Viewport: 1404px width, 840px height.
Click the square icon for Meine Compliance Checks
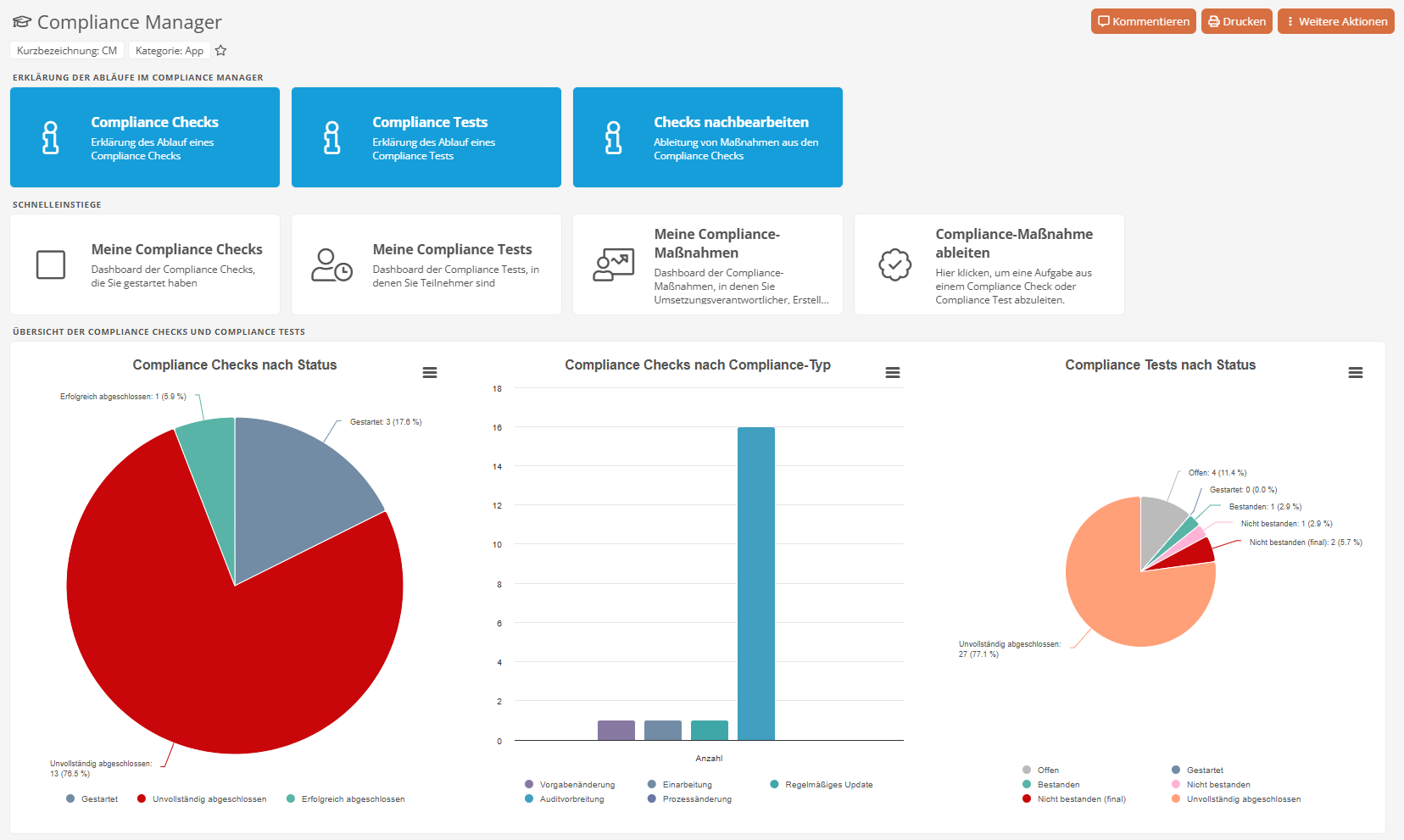pos(51,264)
